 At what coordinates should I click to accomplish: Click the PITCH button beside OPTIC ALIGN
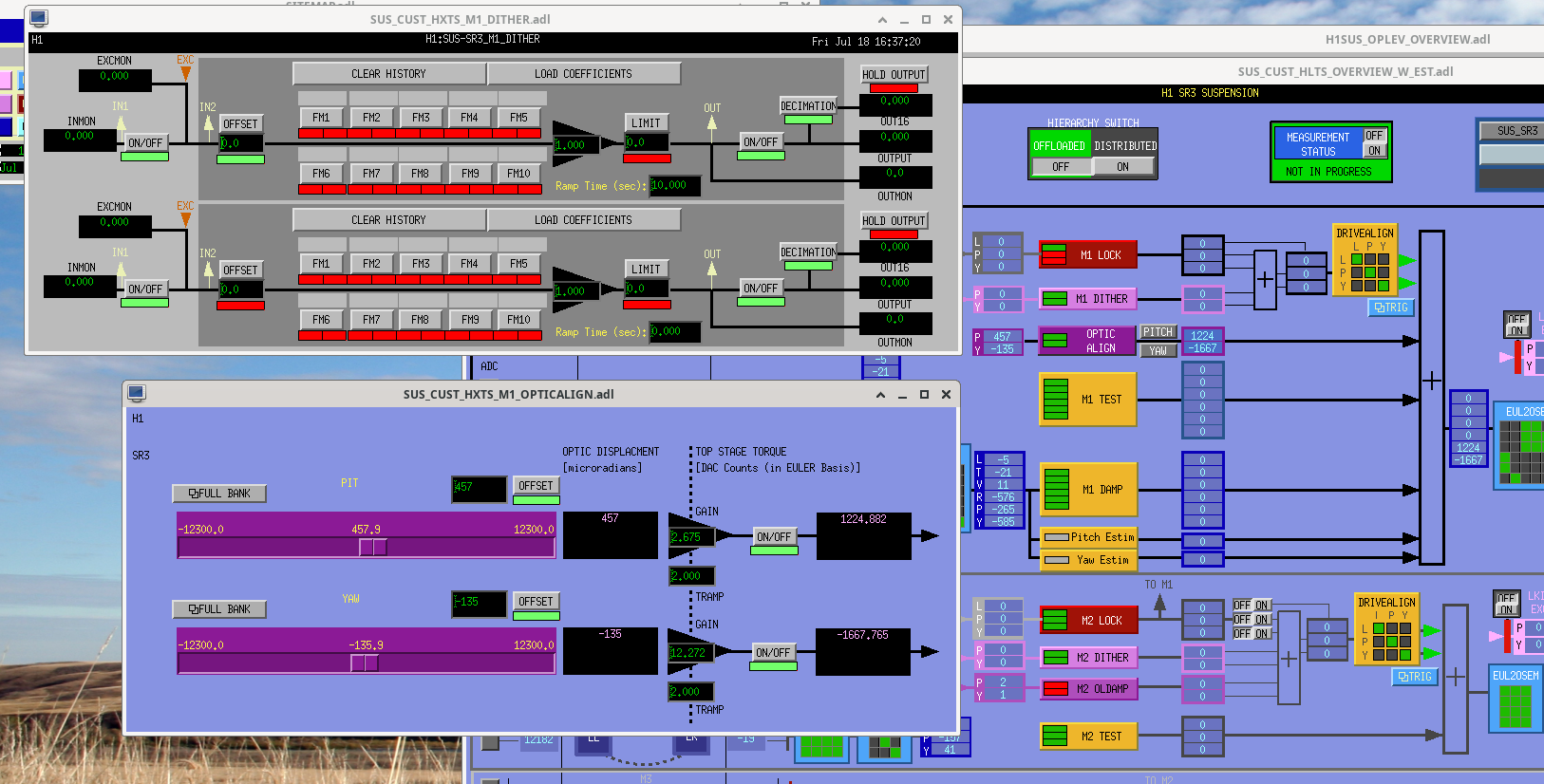tap(1158, 332)
